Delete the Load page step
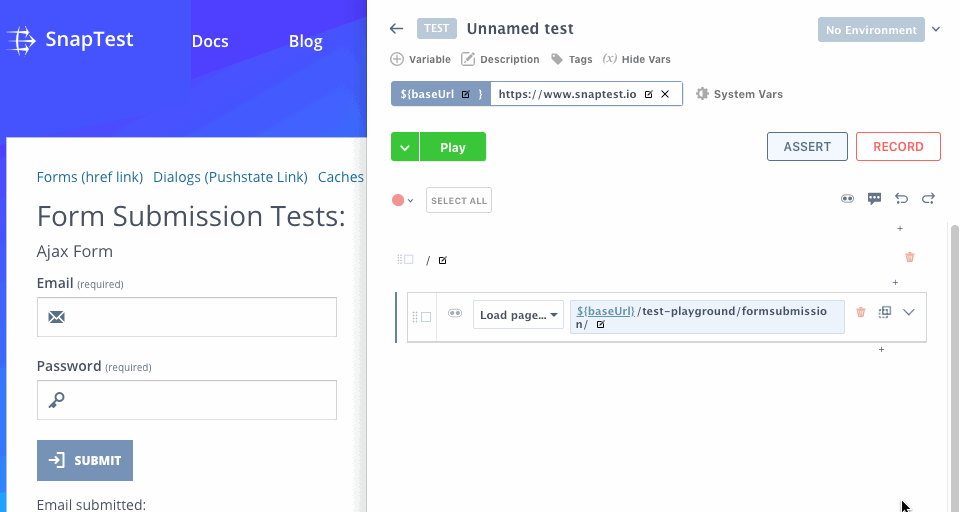The image size is (960, 512). [861, 312]
